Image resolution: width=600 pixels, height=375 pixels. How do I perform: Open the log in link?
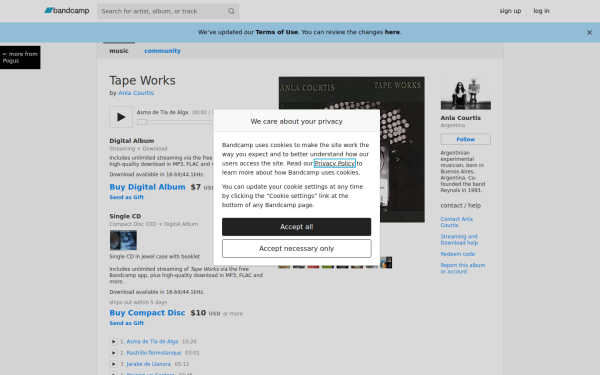pos(541,11)
